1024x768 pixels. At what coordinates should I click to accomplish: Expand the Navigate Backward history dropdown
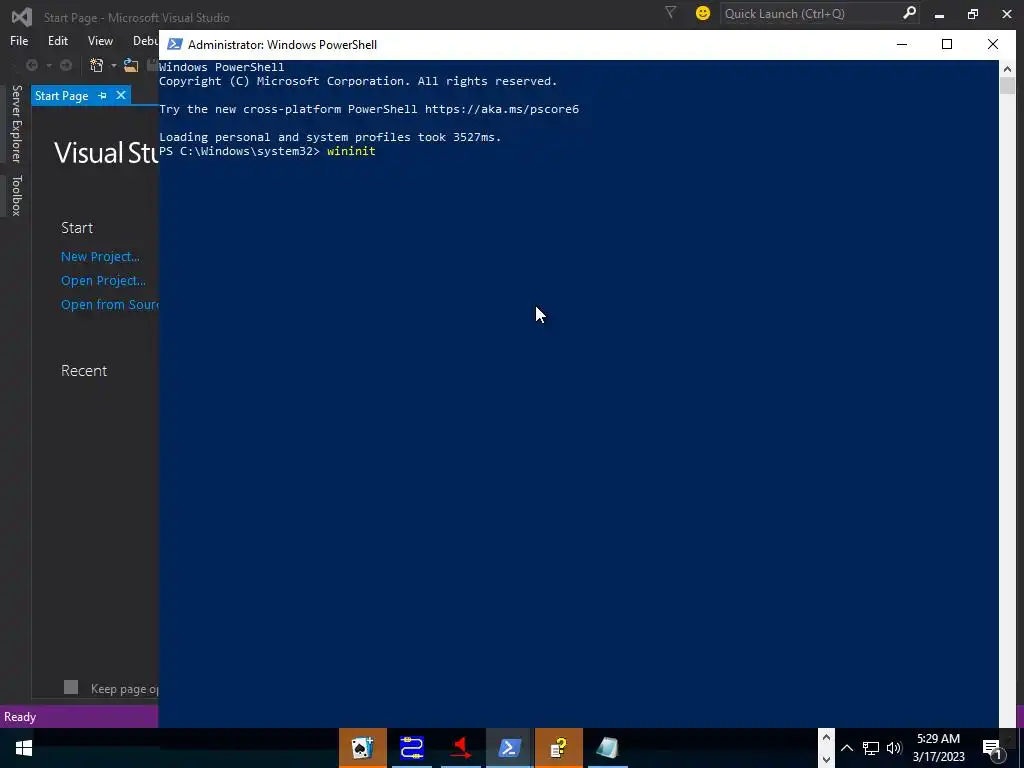click(48, 65)
